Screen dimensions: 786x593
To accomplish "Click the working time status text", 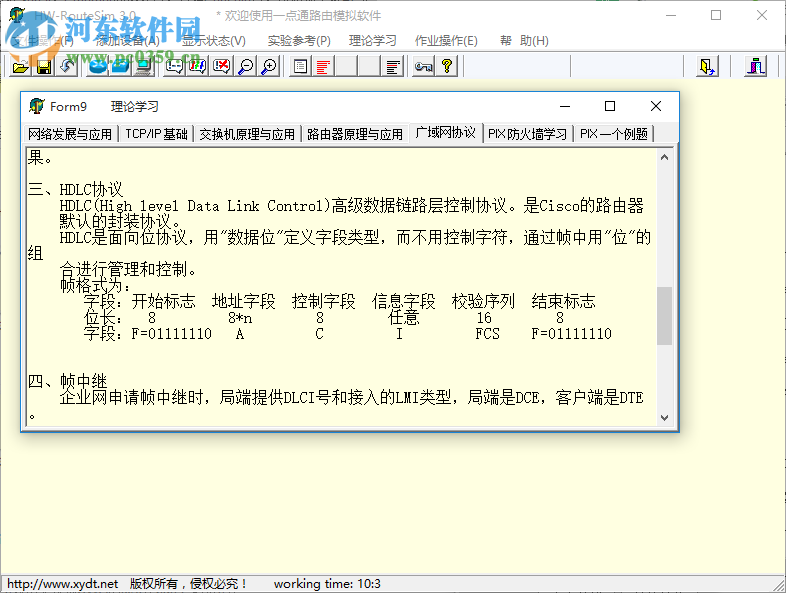I will [x=327, y=584].
